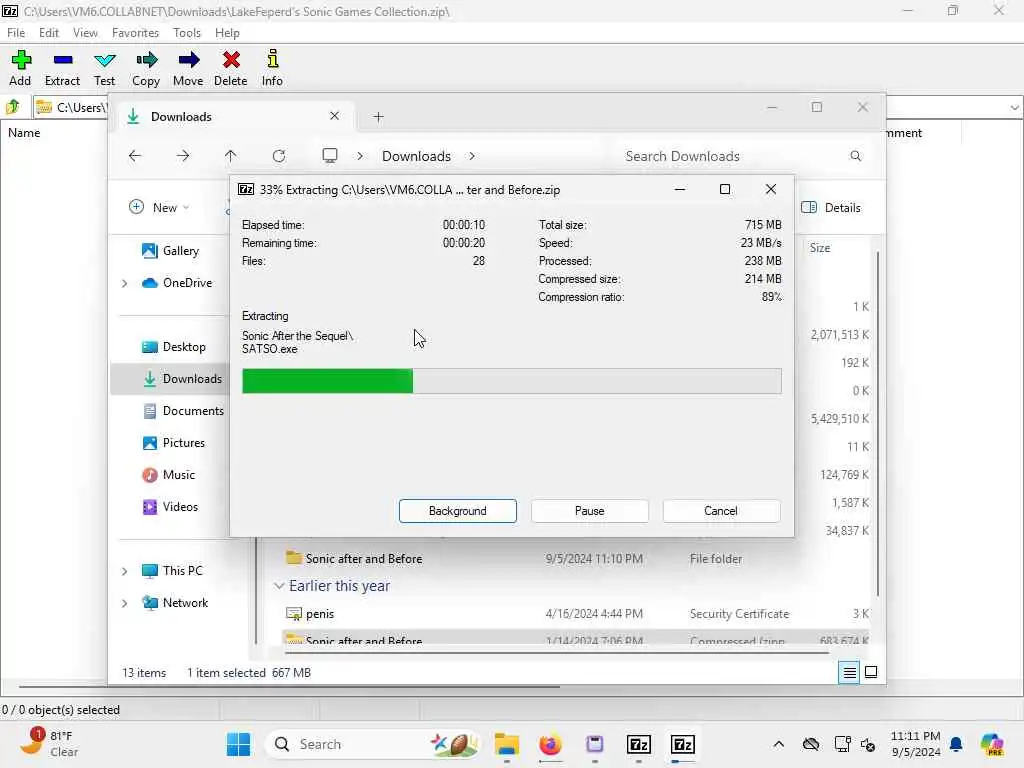The image size is (1024, 768).
Task: Close the Downloads tab
Action: click(x=334, y=116)
